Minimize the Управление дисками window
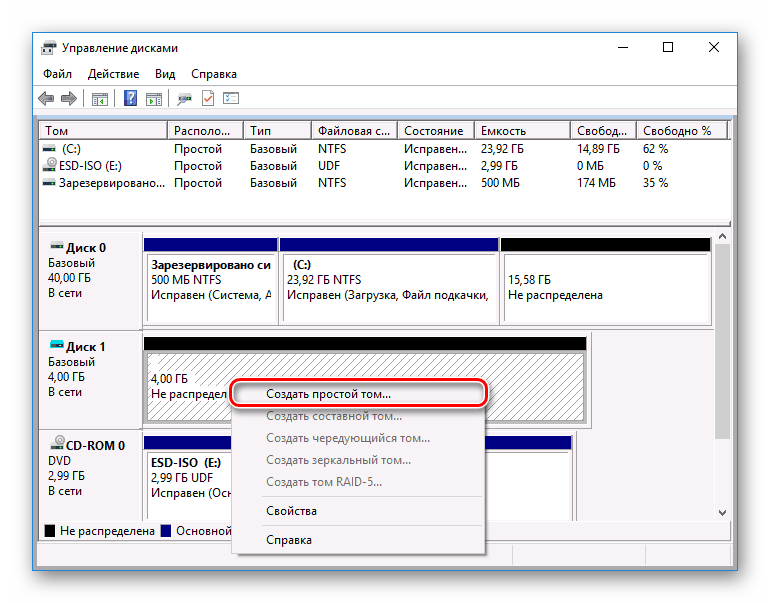Screen dimensions: 770x603 pos(623,48)
